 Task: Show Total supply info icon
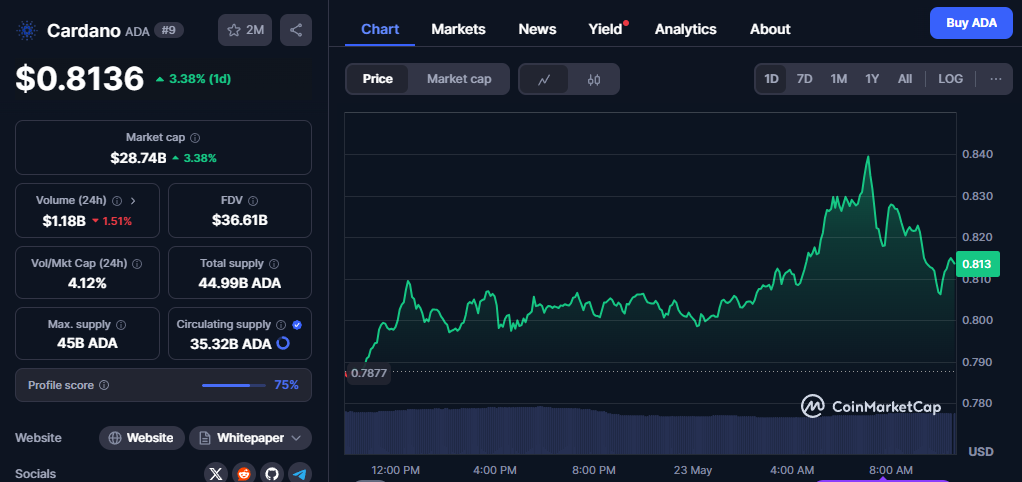pyautogui.click(x=274, y=264)
